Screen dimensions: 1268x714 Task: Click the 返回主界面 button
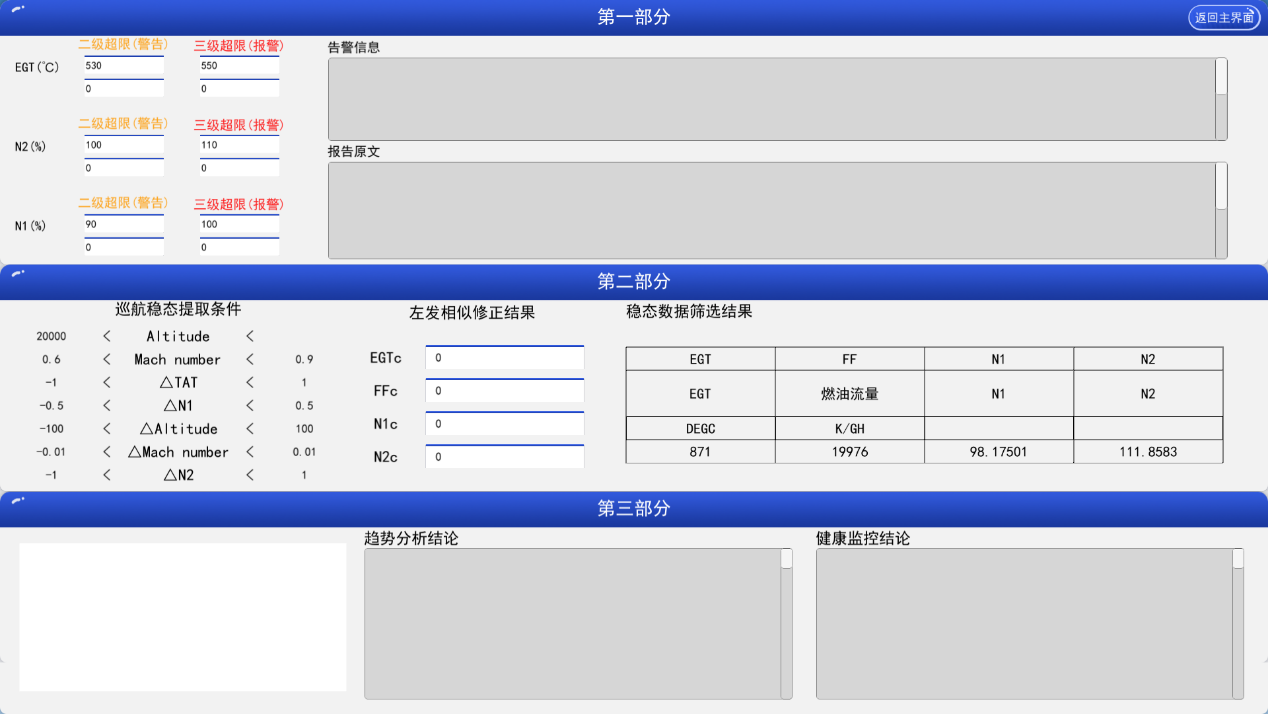pos(1224,18)
